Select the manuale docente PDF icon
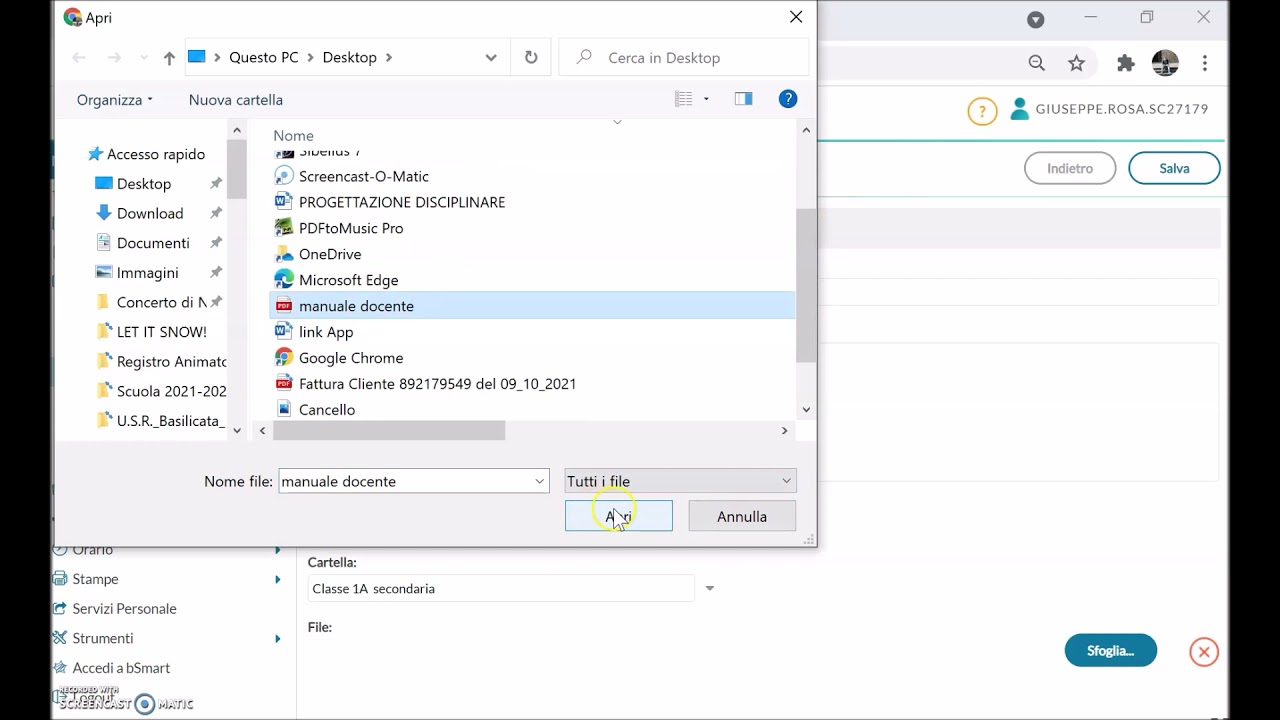 coord(284,306)
